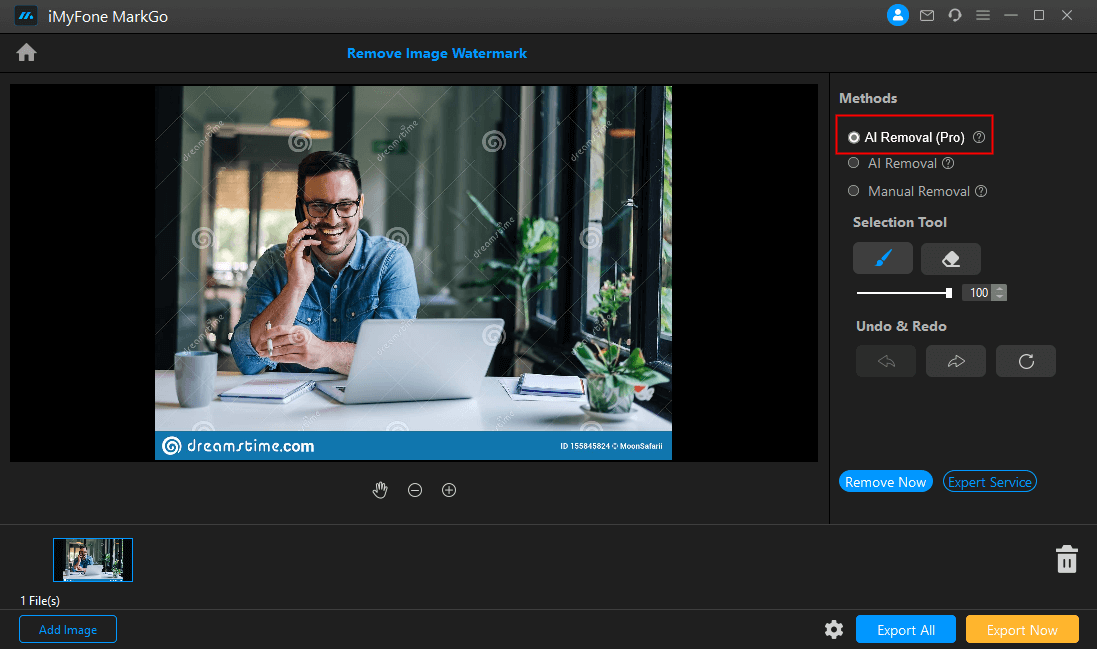Open the user account profile

[898, 15]
